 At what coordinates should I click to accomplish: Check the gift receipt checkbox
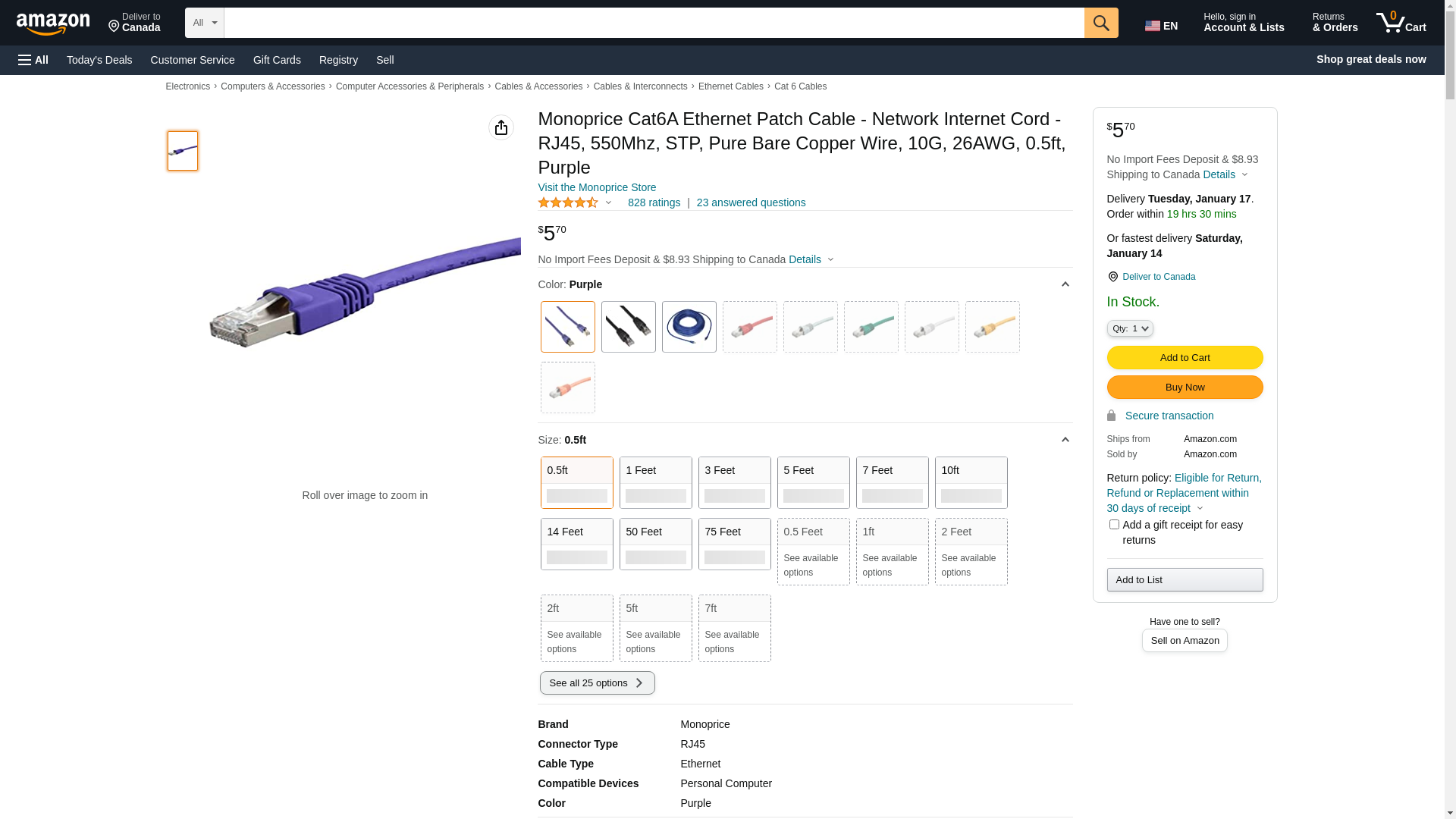(x=1114, y=525)
